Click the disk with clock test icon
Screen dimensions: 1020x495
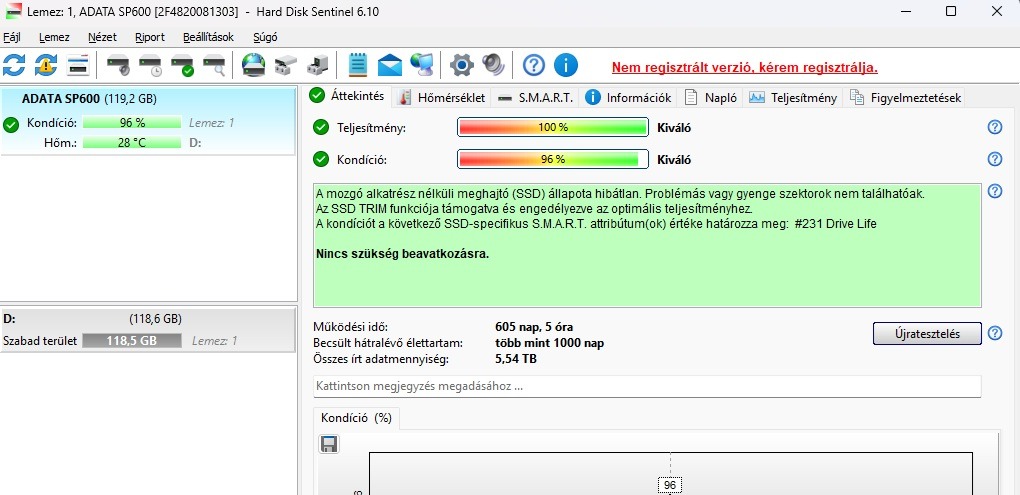tap(150, 65)
